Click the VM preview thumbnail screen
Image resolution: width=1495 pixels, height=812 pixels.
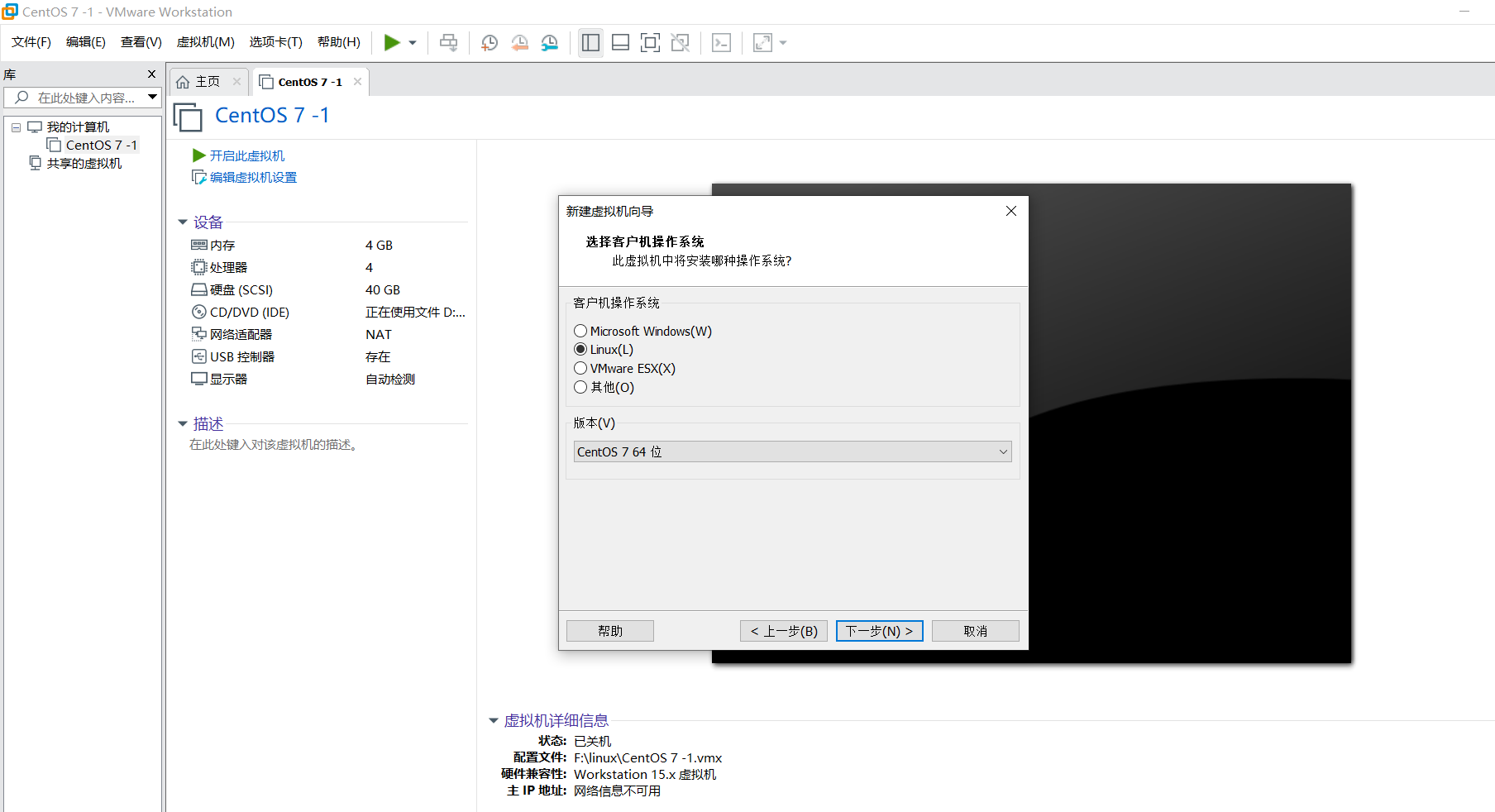click(x=1190, y=423)
